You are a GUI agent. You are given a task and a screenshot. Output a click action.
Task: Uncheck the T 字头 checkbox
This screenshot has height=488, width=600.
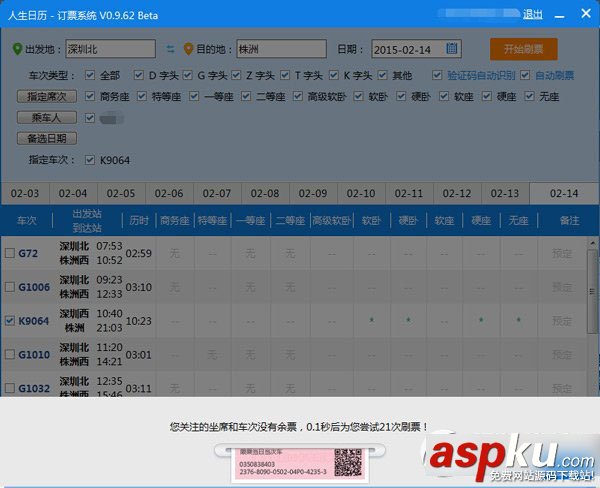coord(285,75)
